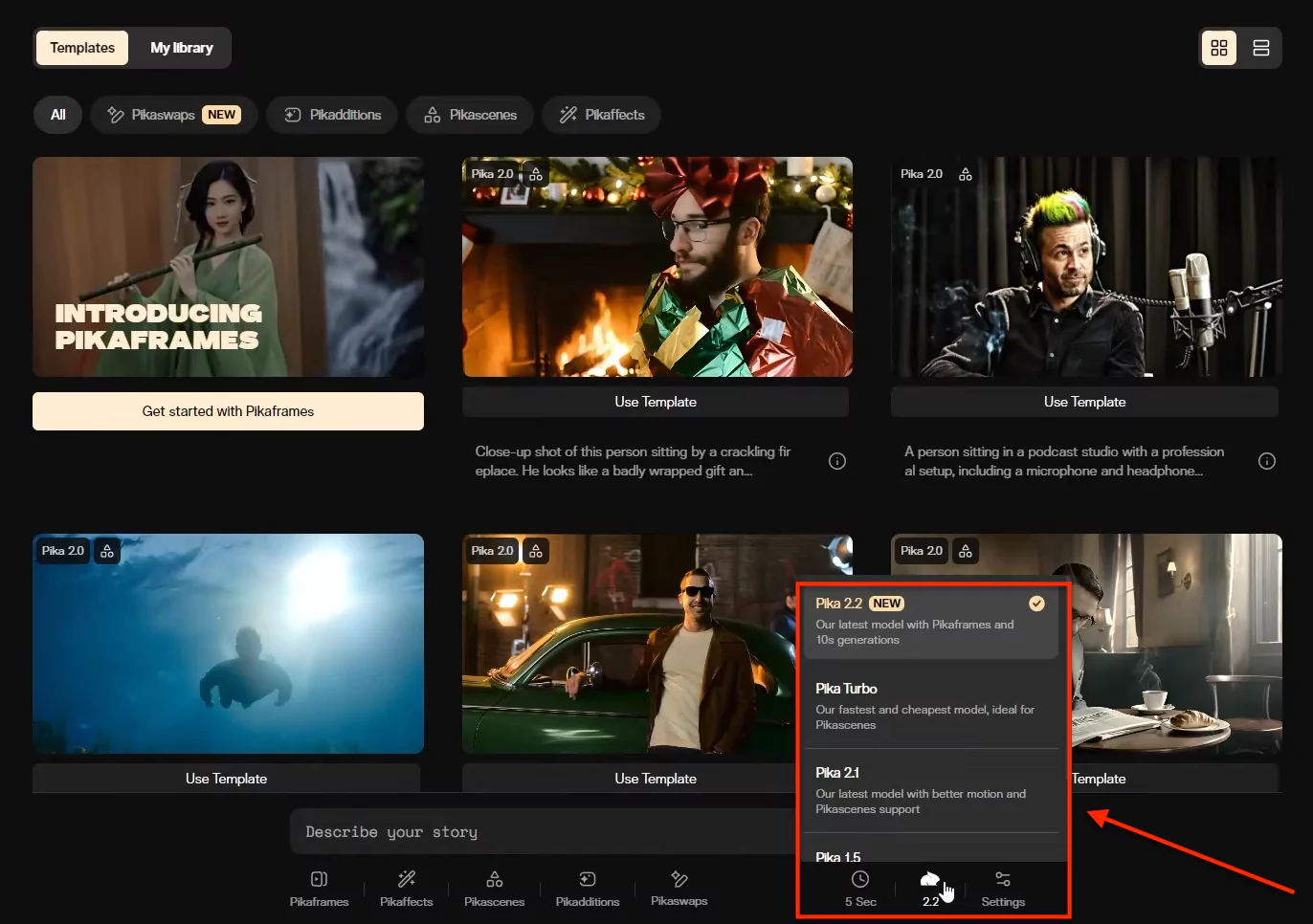Show info for the fireplace template description
This screenshot has height=924, width=1313.
click(837, 461)
